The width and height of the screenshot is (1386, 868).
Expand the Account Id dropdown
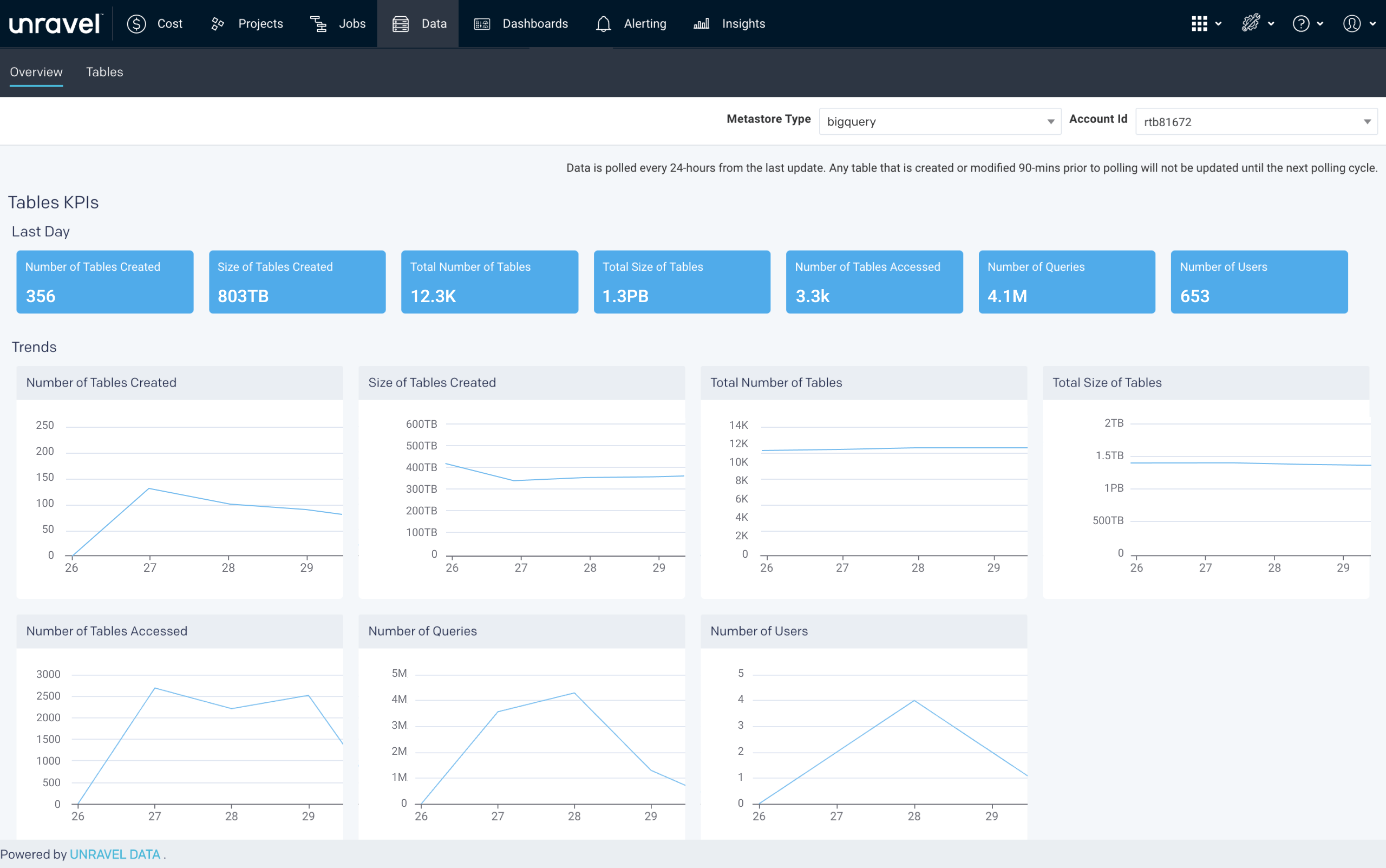(1256, 122)
